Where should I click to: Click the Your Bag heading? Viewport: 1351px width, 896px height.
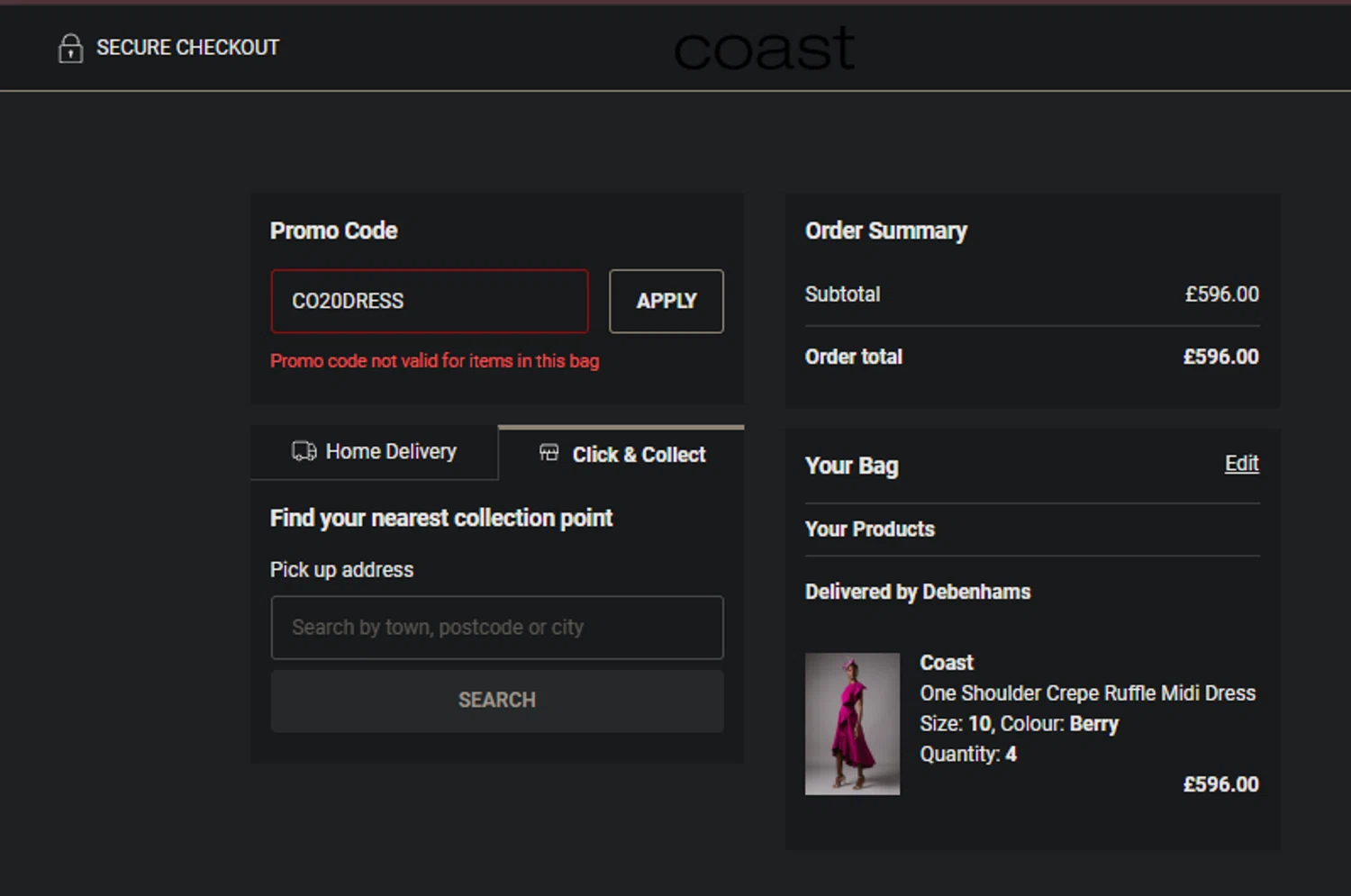click(x=851, y=466)
